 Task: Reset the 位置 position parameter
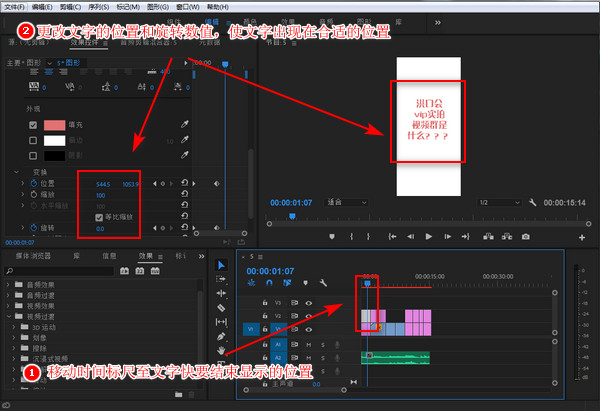click(184, 183)
